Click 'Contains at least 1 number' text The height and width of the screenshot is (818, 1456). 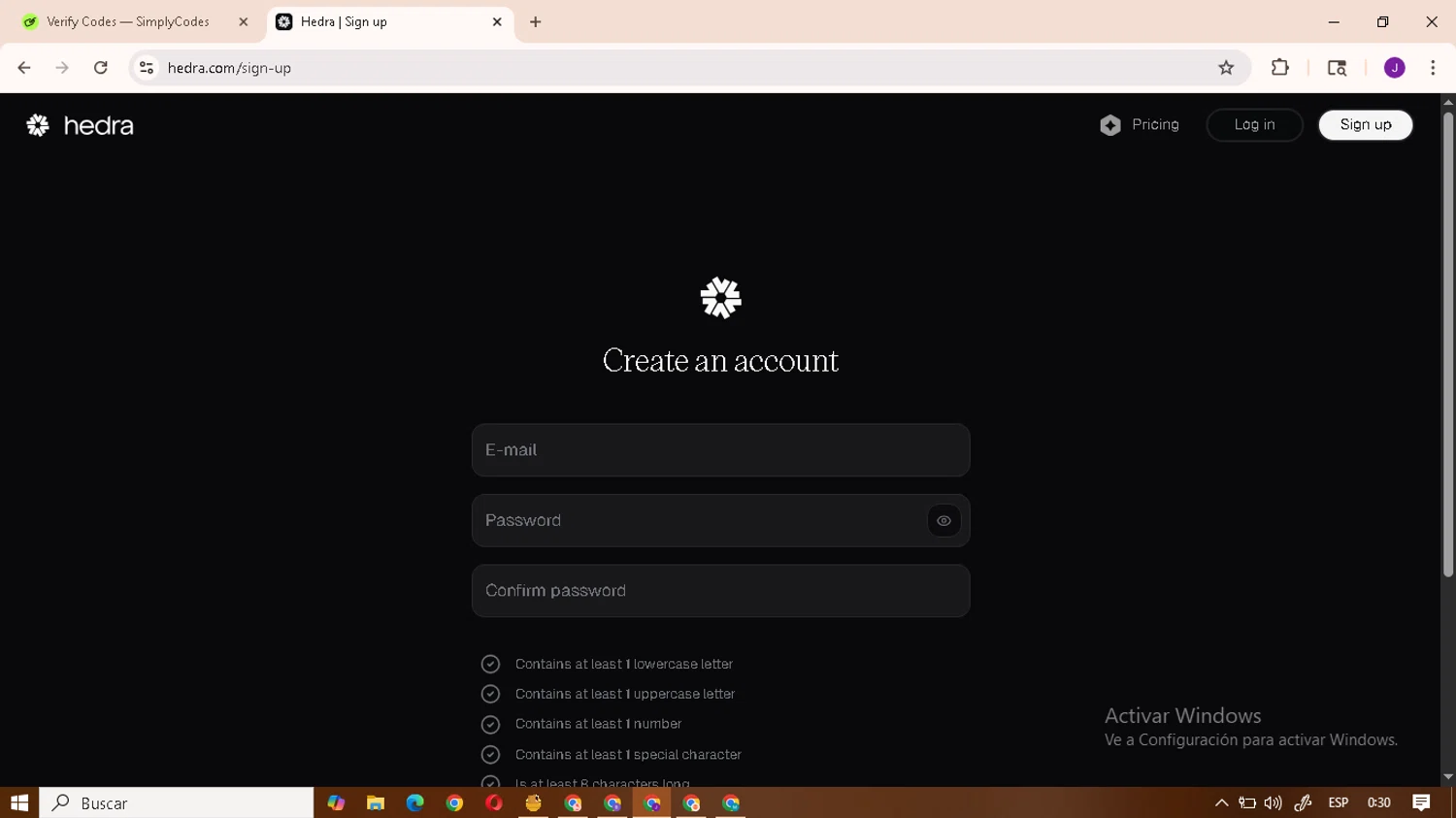598,725
